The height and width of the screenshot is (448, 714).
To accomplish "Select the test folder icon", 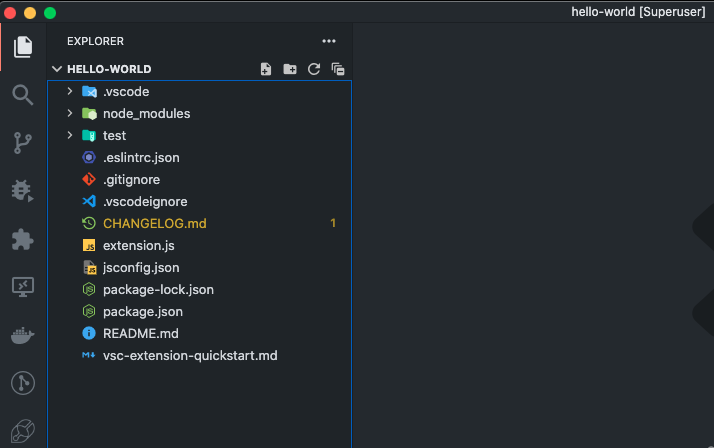I will [89, 136].
